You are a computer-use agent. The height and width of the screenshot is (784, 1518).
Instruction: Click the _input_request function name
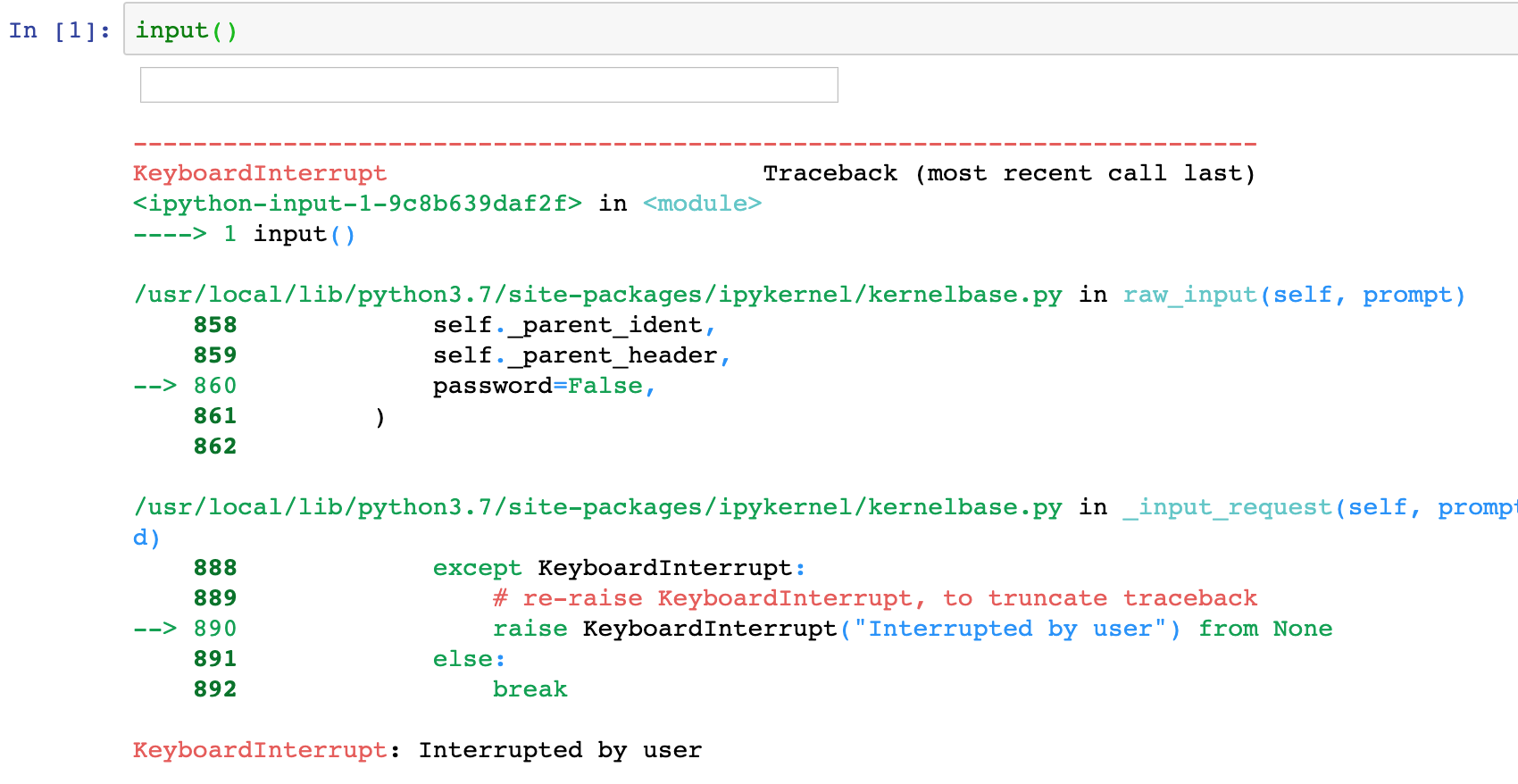[x=1227, y=507]
